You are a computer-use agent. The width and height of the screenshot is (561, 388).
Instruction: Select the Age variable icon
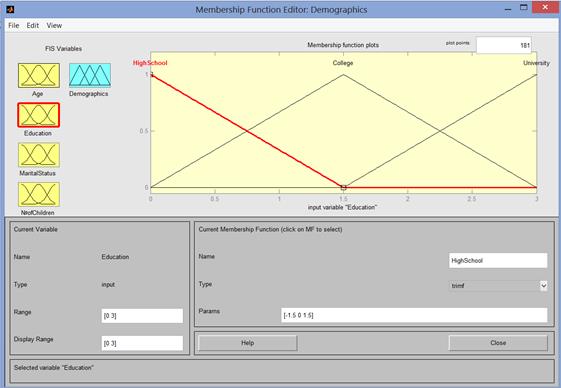(x=39, y=76)
